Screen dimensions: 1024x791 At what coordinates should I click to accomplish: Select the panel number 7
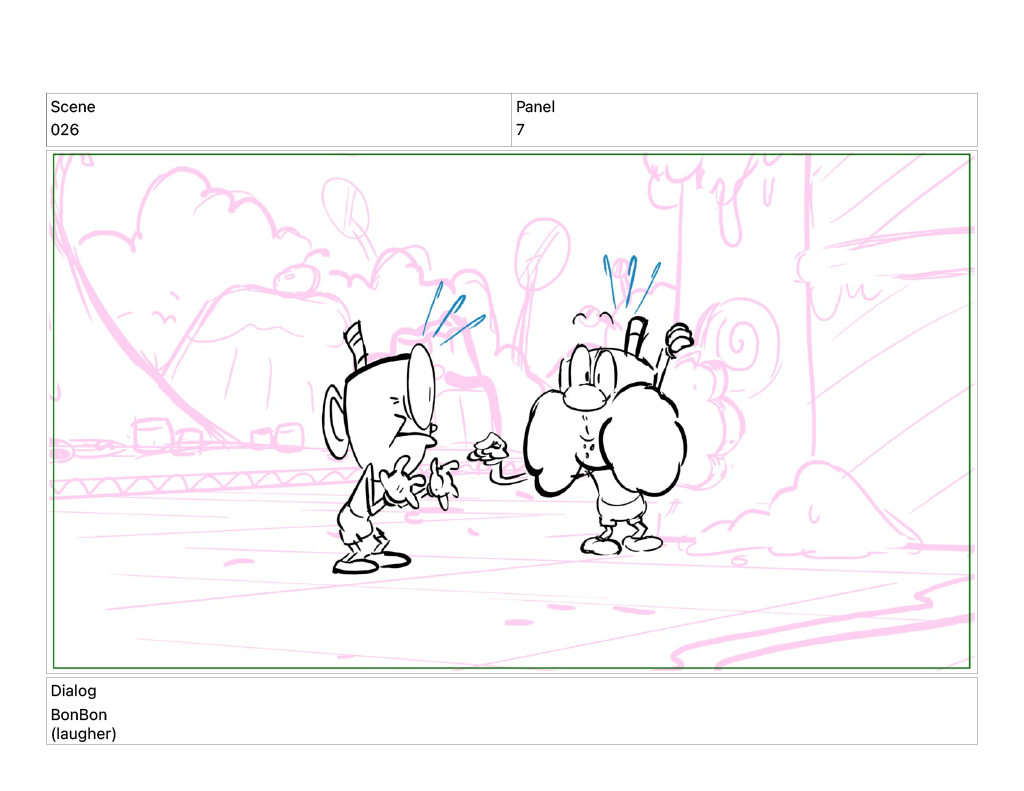pyautogui.click(x=520, y=130)
